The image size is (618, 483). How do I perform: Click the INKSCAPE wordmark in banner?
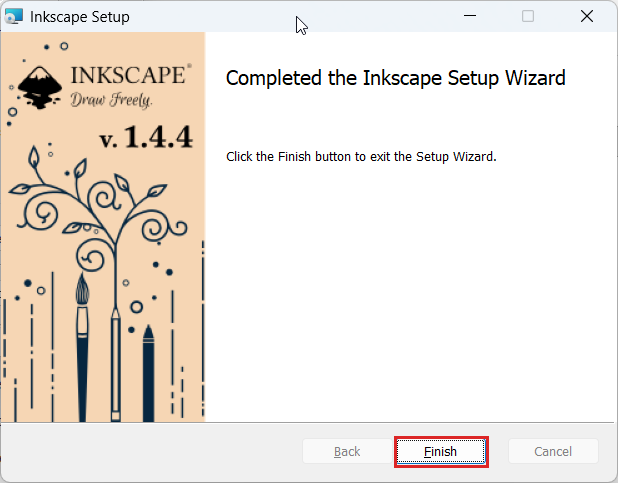coord(130,75)
